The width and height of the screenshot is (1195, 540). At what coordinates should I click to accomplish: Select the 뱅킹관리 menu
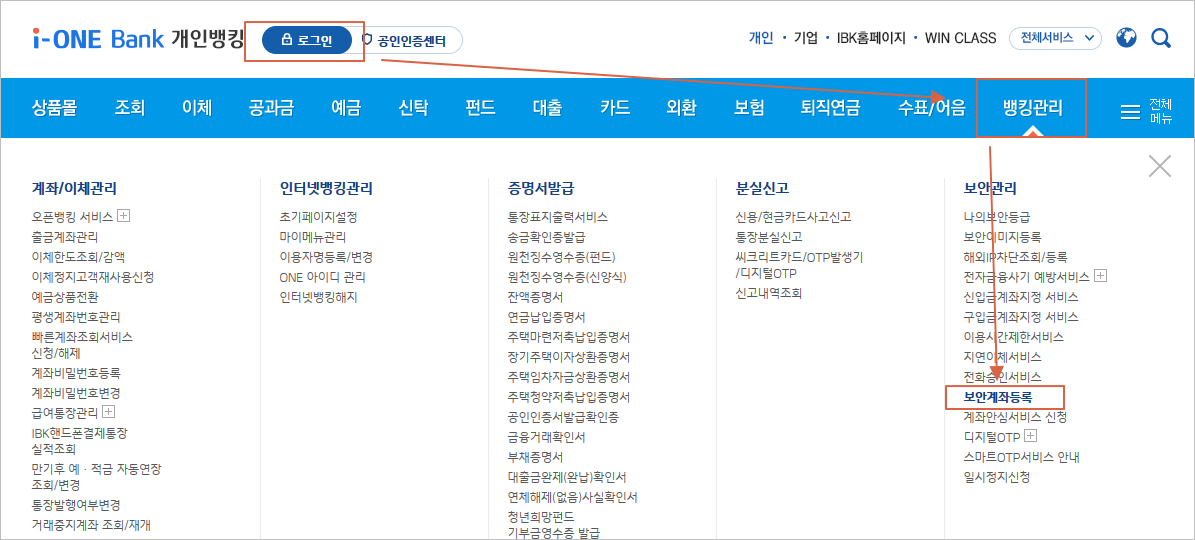1032,108
